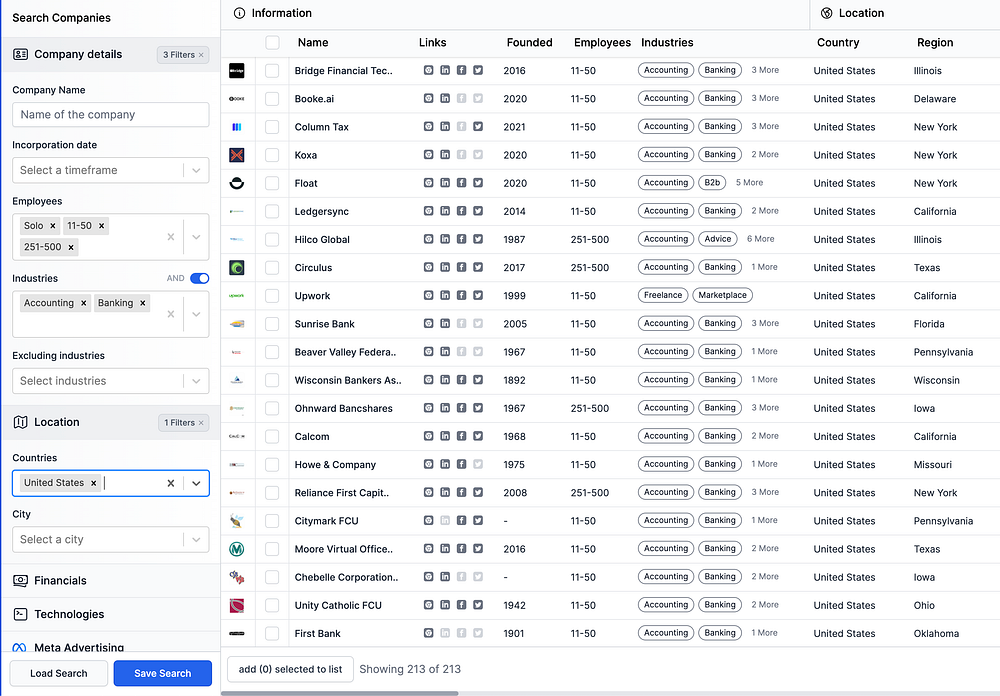Click the Location map icon in sidebar

click(20, 422)
